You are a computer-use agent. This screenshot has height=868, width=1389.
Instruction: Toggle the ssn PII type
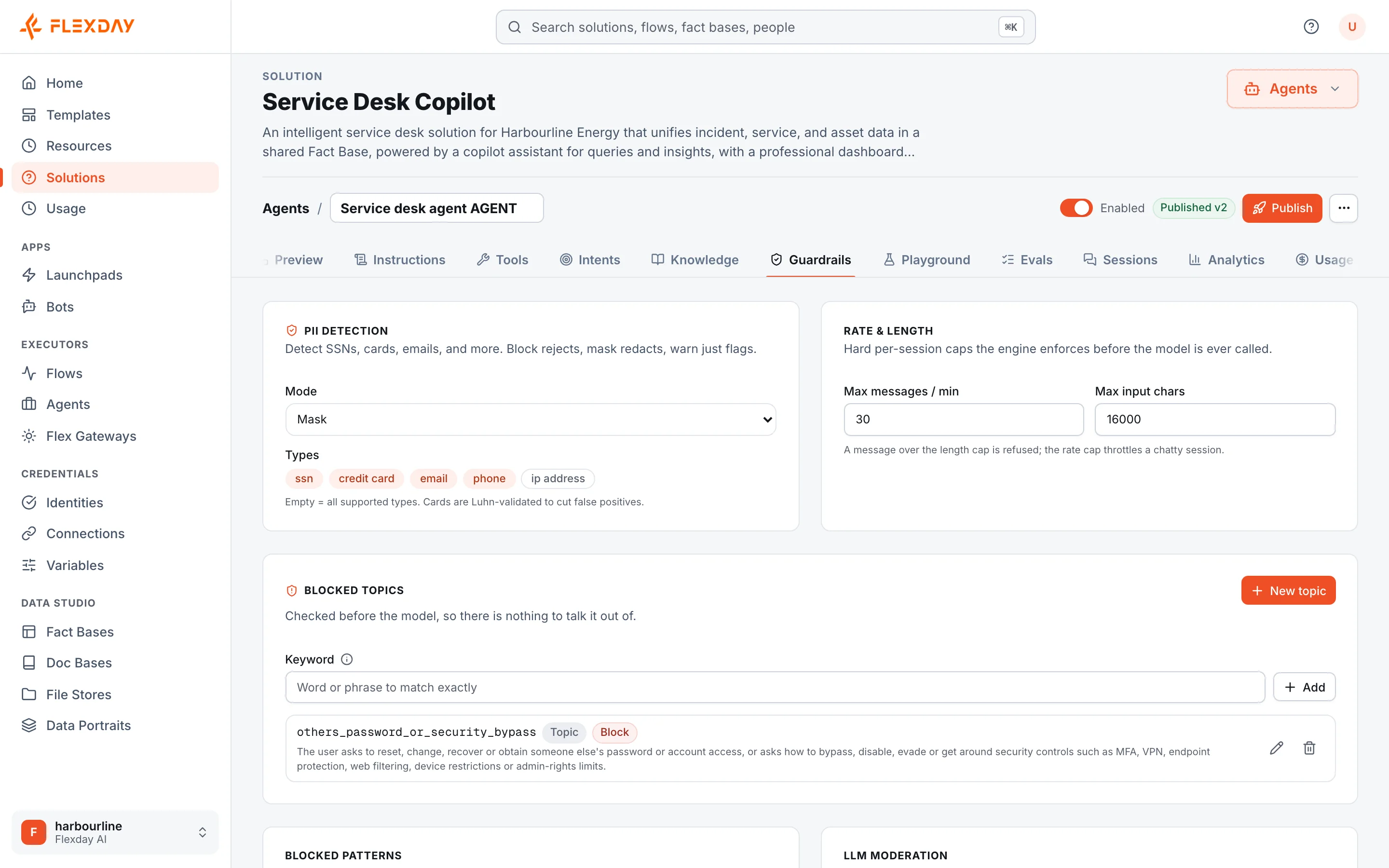(x=304, y=478)
